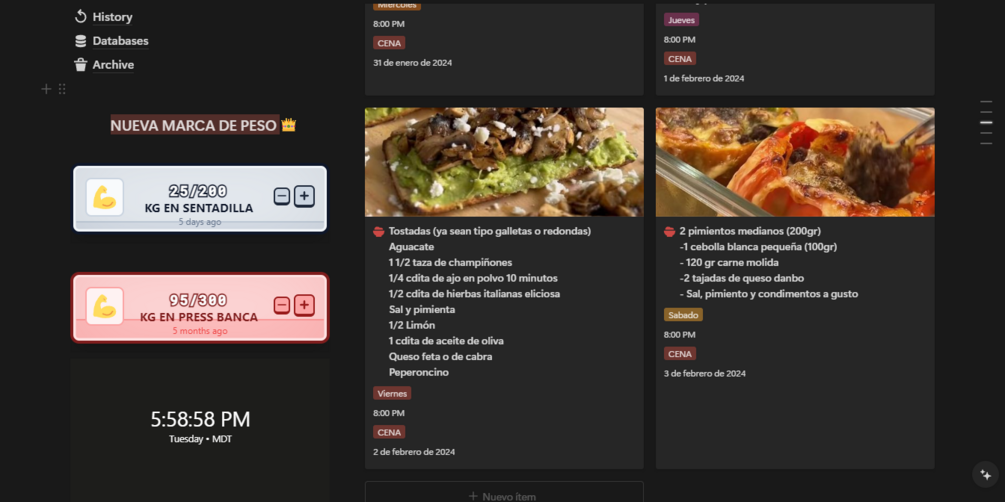Jump to highlighted section in page outline

click(x=986, y=122)
